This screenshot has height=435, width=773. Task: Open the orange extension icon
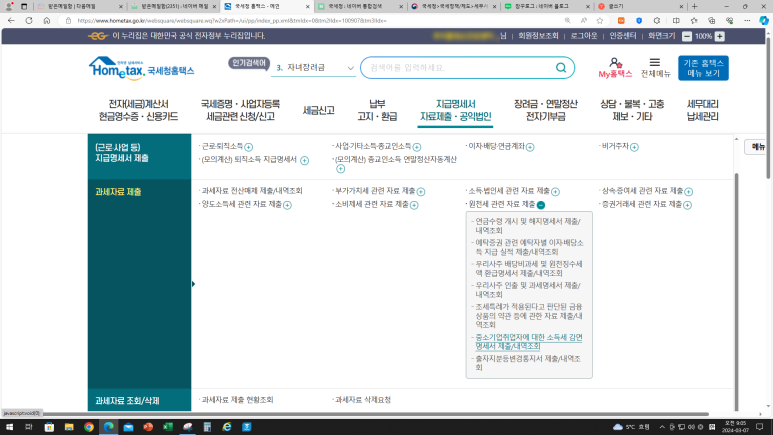621,21
